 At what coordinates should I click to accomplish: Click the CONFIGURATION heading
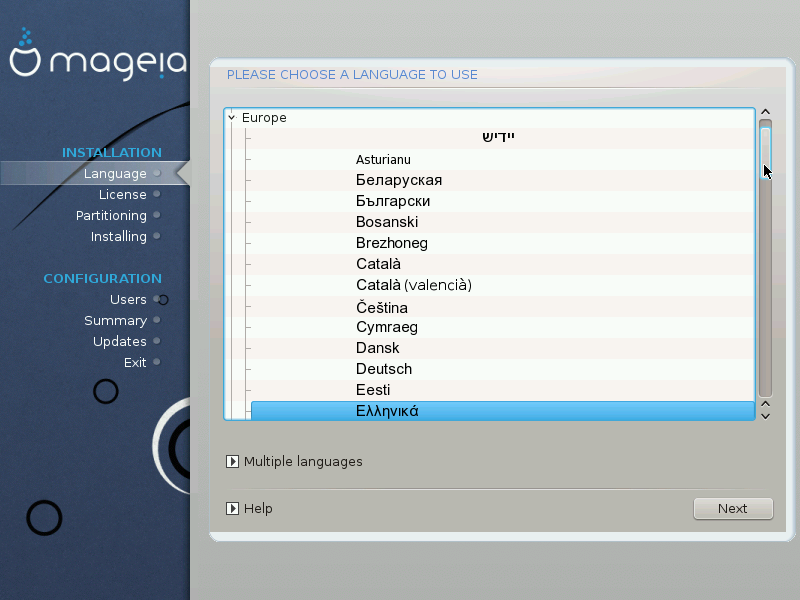point(103,279)
